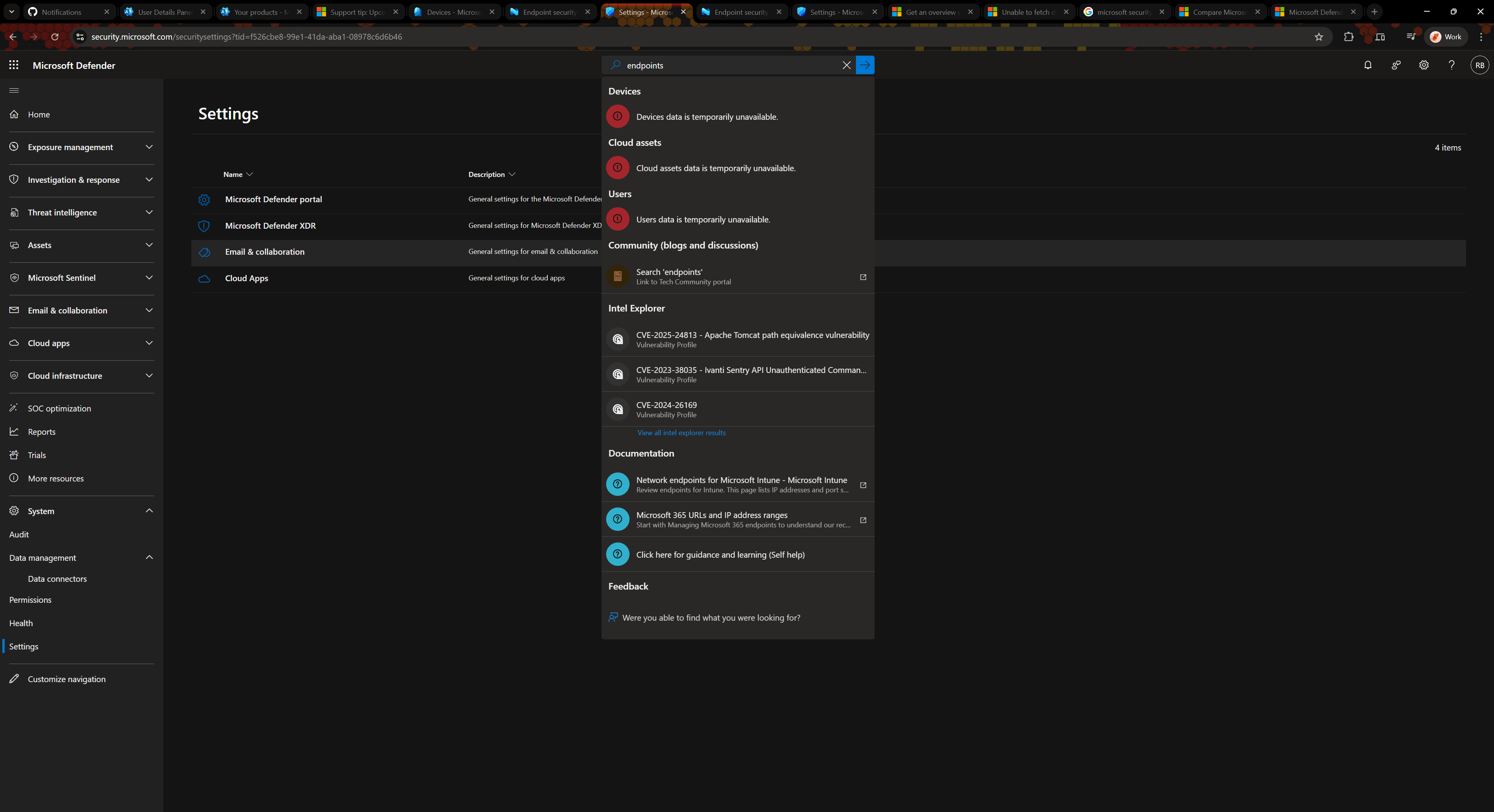This screenshot has height=812, width=1494.
Task: Open Microsoft Defender XDR settings
Action: [x=270, y=226]
